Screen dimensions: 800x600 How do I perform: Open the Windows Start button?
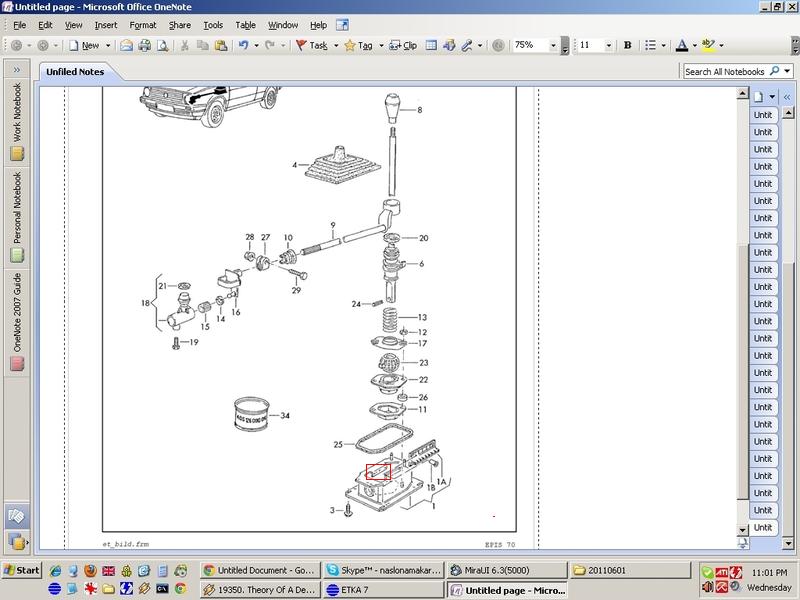pyautogui.click(x=22, y=569)
